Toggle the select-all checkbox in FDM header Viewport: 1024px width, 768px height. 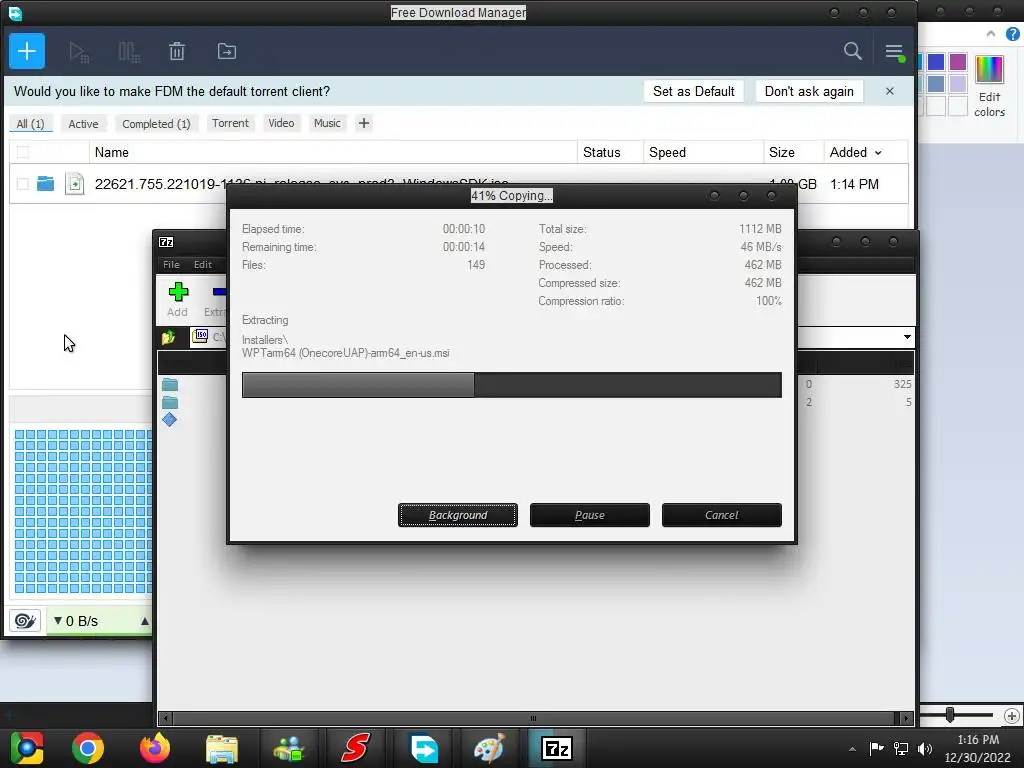23,152
